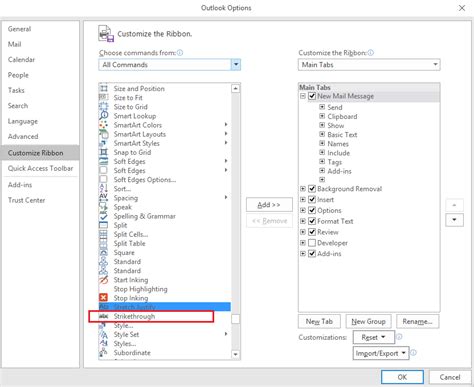
Task: Click the Customize the Ribbon header icon
Action: 106,33
